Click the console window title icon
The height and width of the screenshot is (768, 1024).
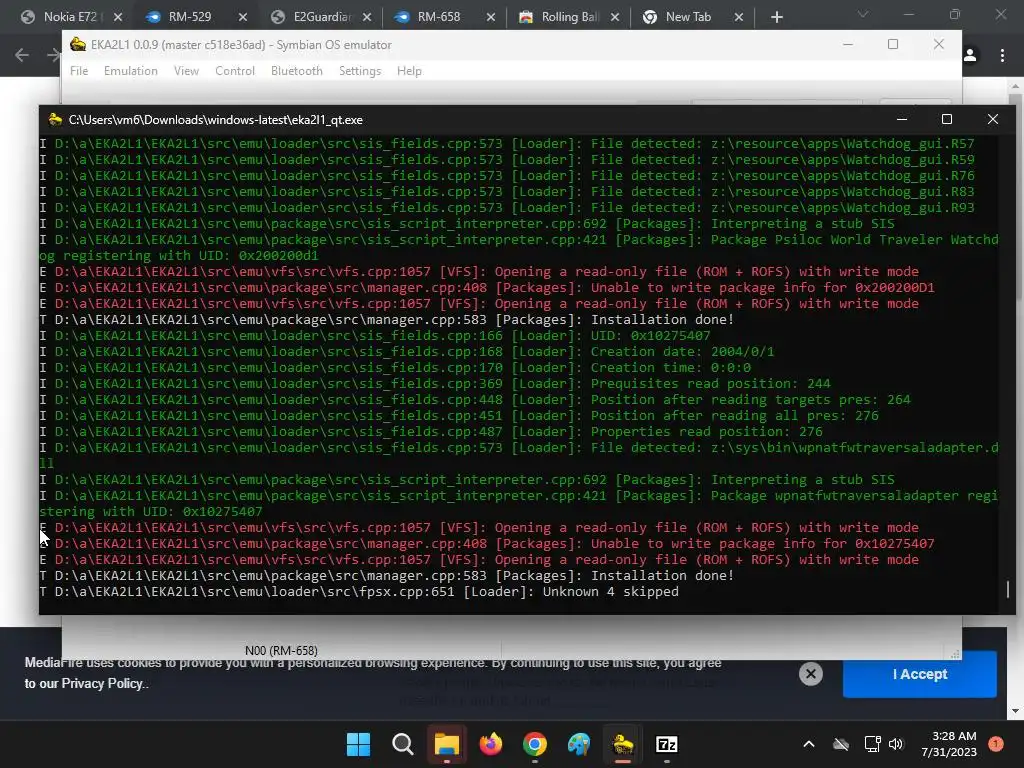55,120
